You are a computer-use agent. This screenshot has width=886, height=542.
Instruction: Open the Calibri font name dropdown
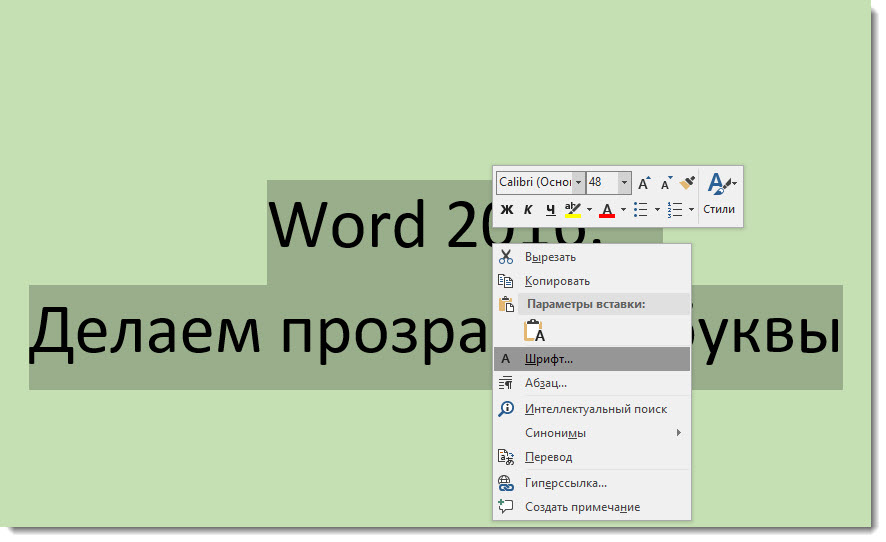pyautogui.click(x=578, y=183)
